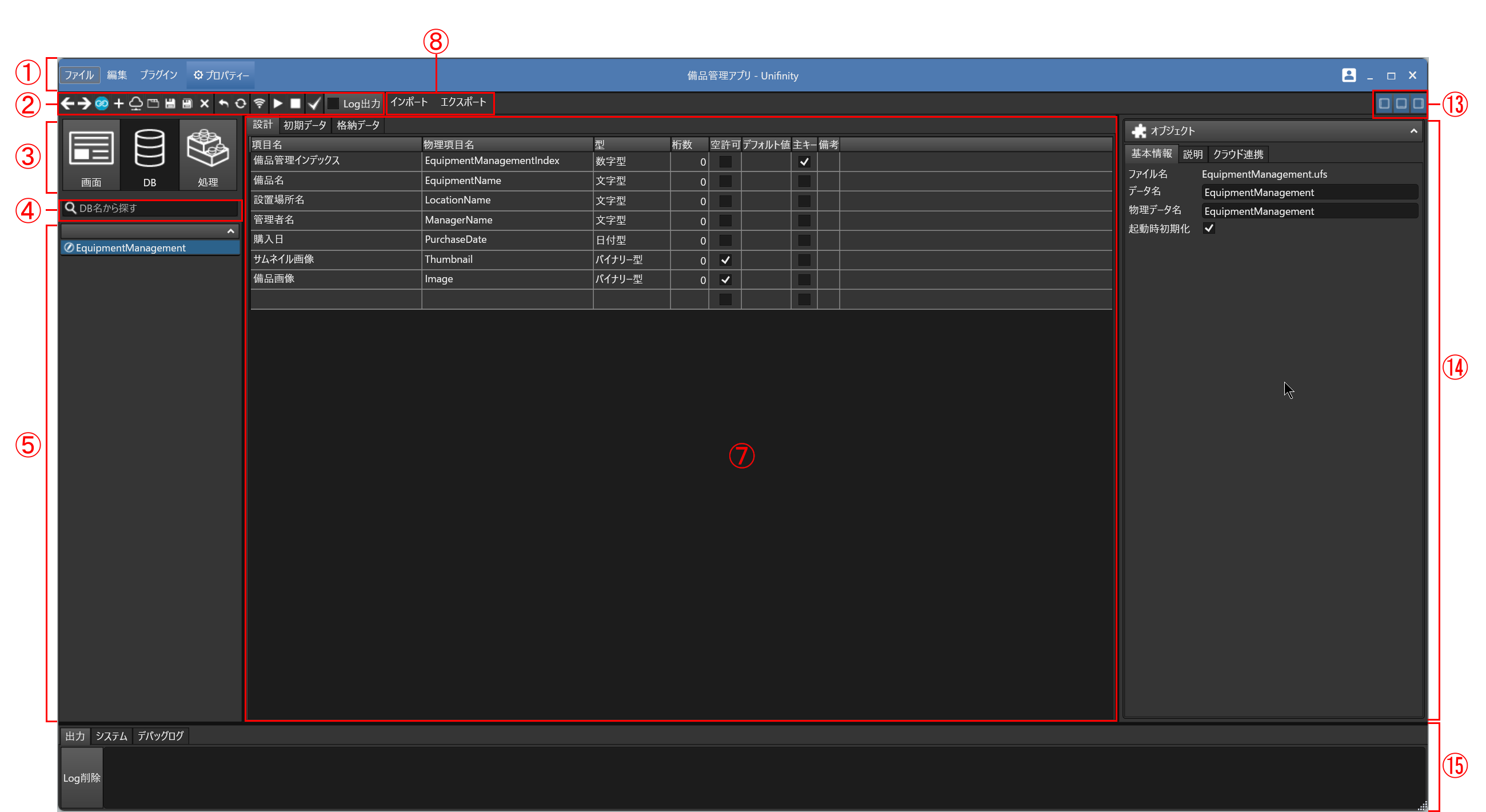
Task: Uncheck 空許可 for 備品画像 row
Action: tap(725, 279)
